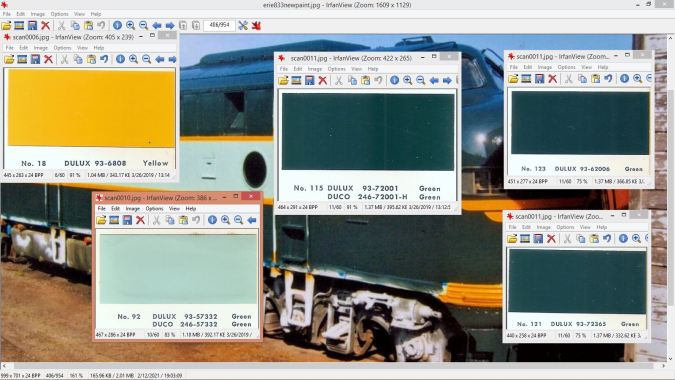Click dark green Dulux 93-72001 paint chip

[x=368, y=132]
